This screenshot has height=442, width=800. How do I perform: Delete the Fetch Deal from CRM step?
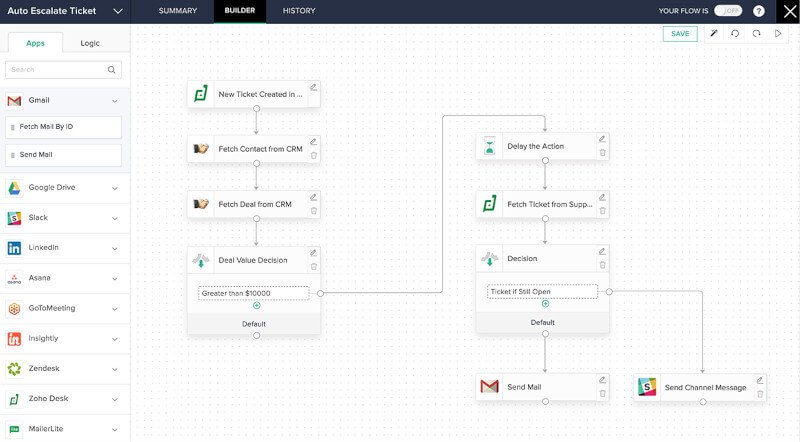(x=313, y=211)
